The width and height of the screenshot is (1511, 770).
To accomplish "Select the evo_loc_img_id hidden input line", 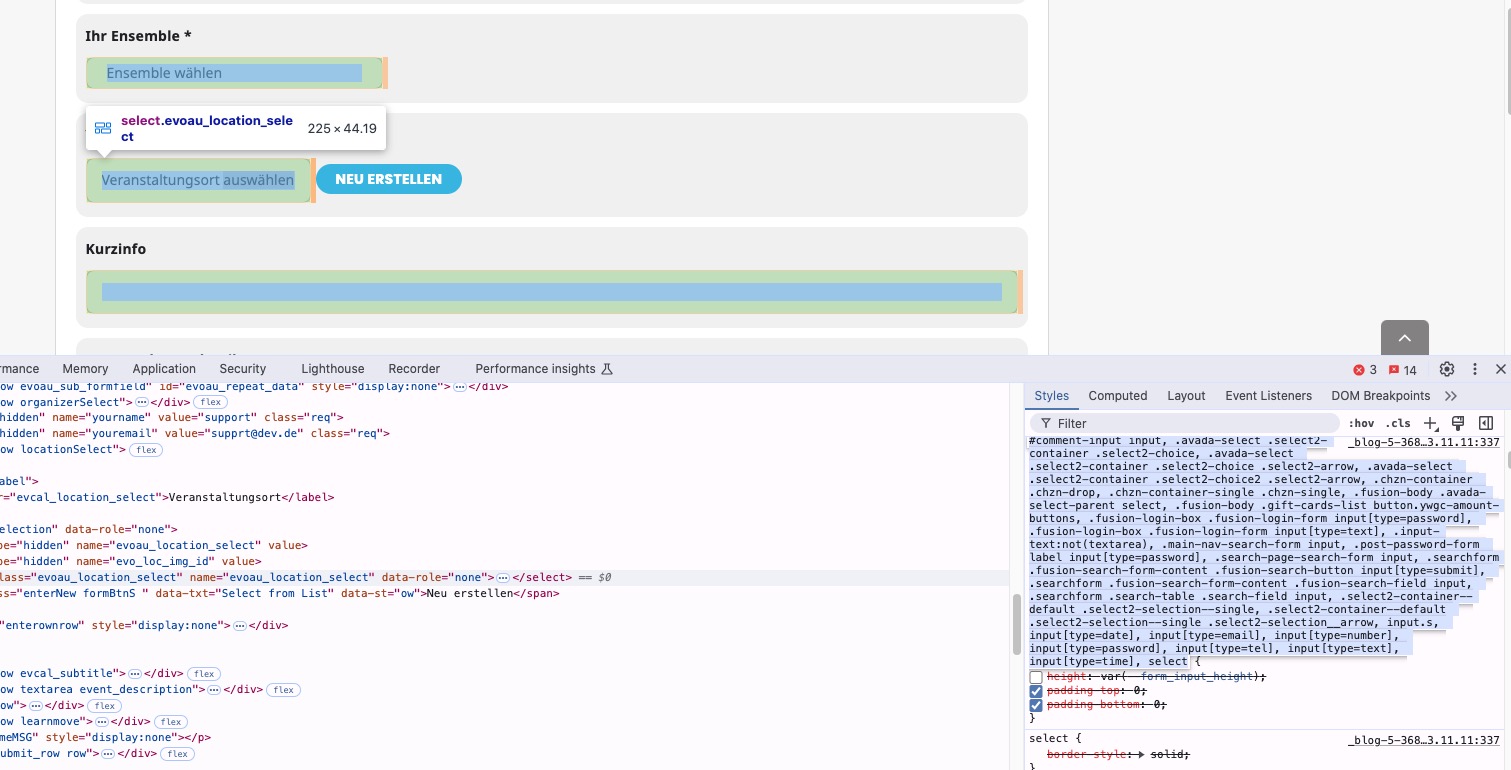I will (x=131, y=562).
